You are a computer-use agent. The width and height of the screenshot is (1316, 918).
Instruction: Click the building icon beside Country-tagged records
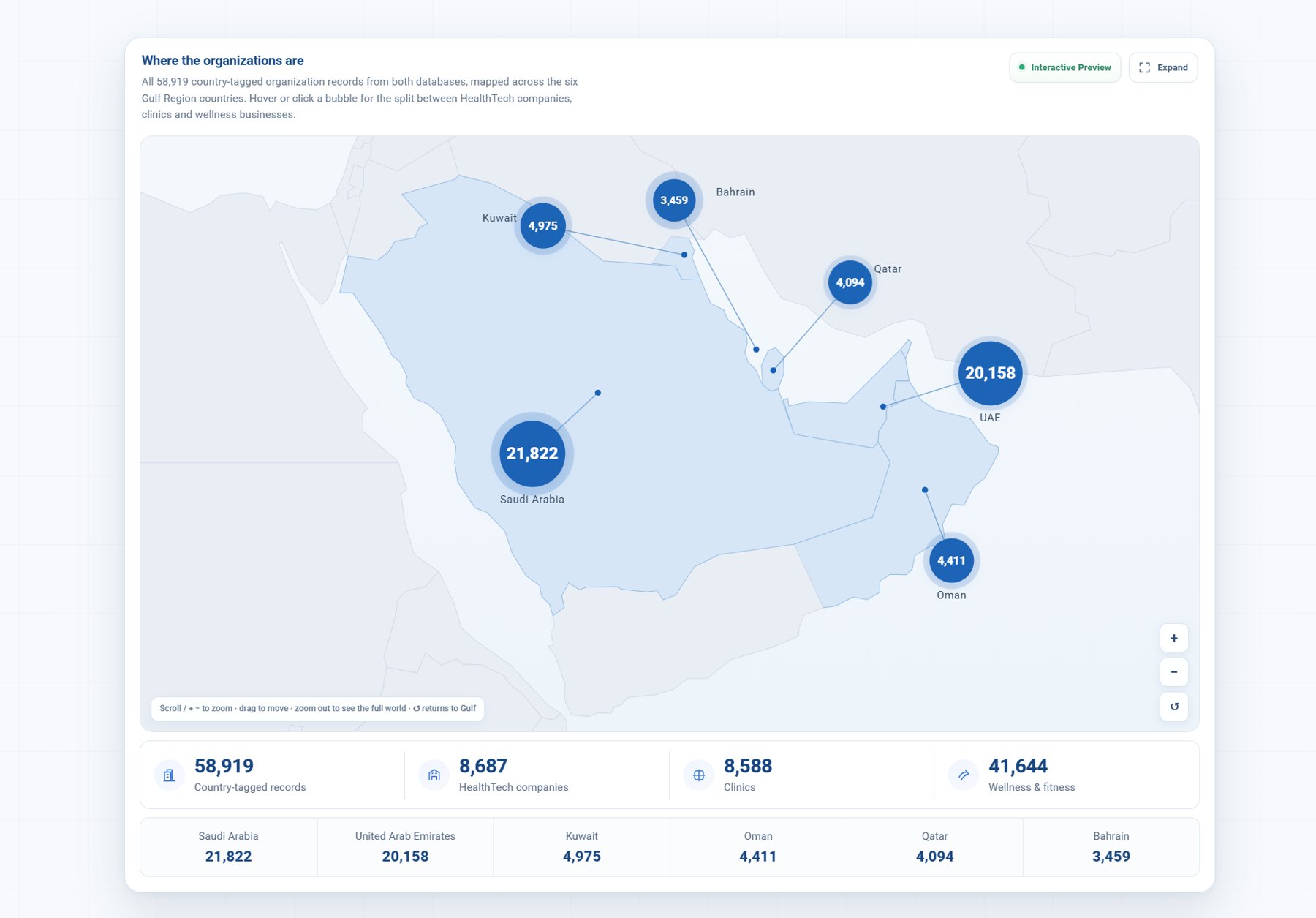(169, 775)
